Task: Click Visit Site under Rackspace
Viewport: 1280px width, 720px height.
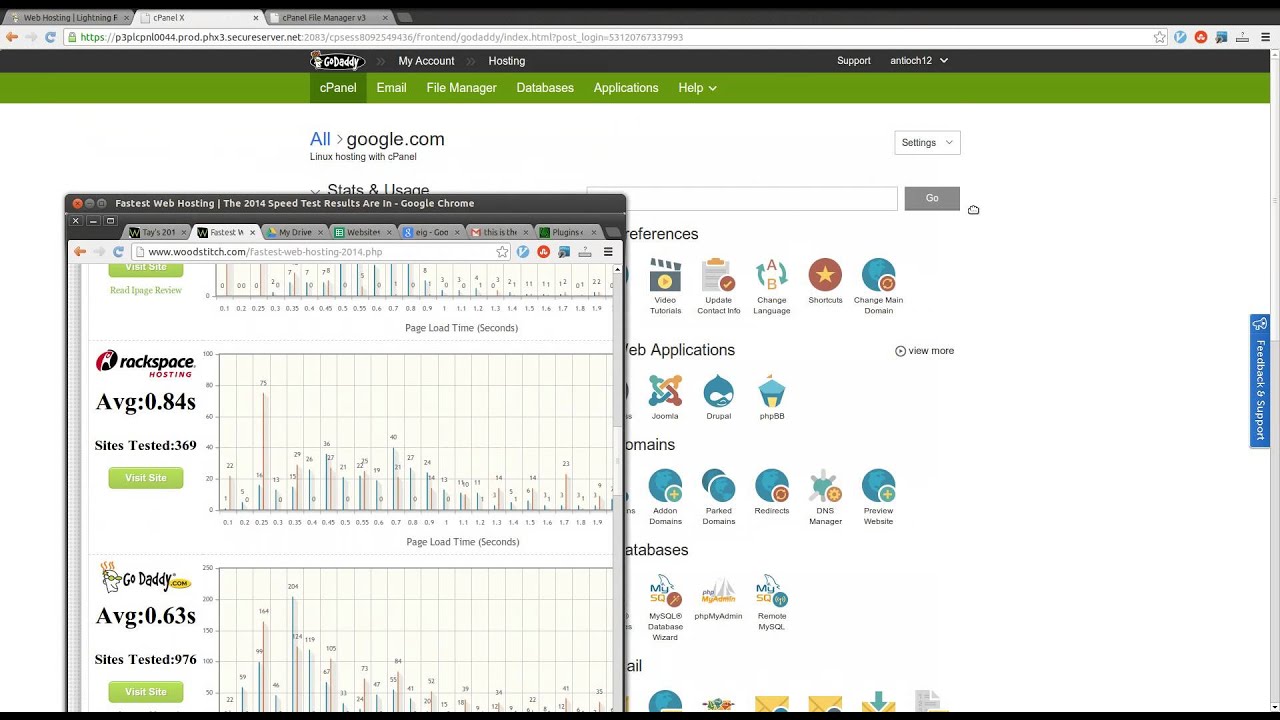Action: pyautogui.click(x=146, y=478)
